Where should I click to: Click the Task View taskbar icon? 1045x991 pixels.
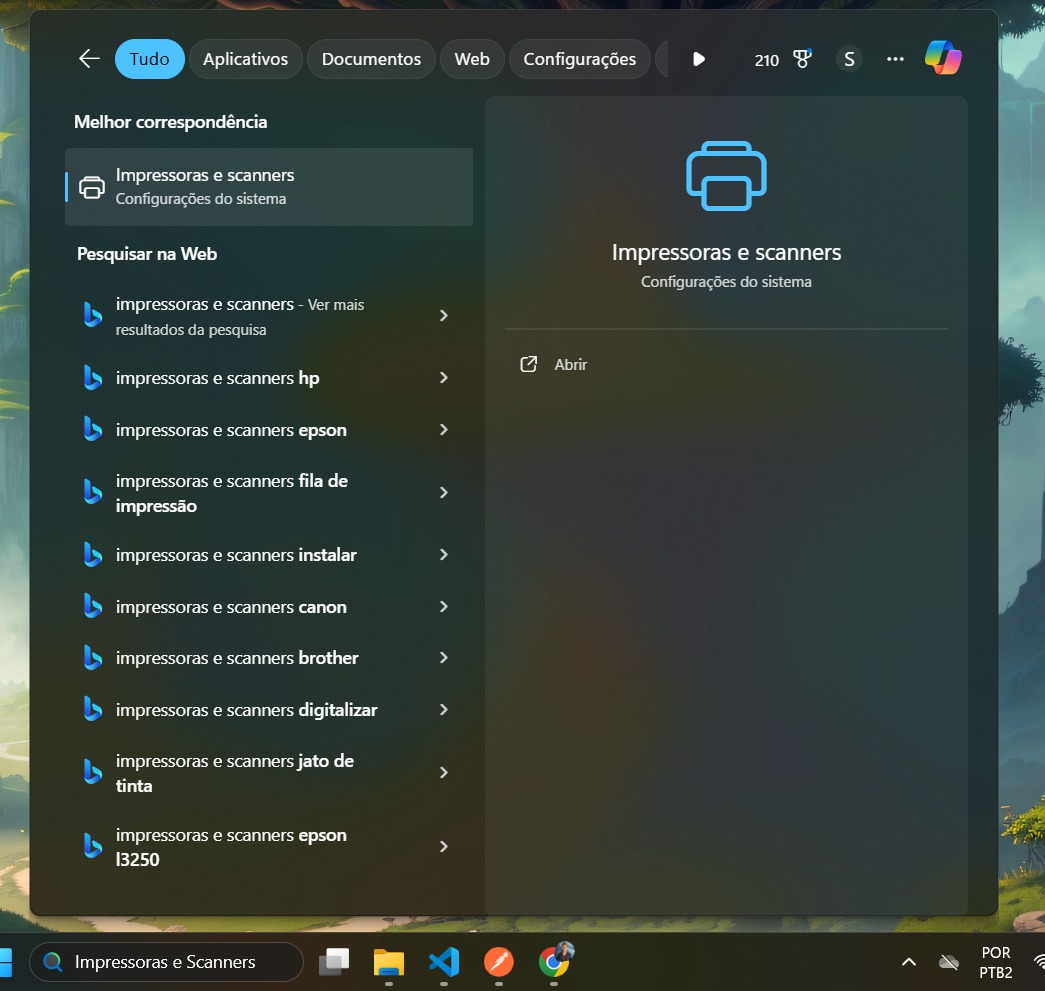click(334, 962)
